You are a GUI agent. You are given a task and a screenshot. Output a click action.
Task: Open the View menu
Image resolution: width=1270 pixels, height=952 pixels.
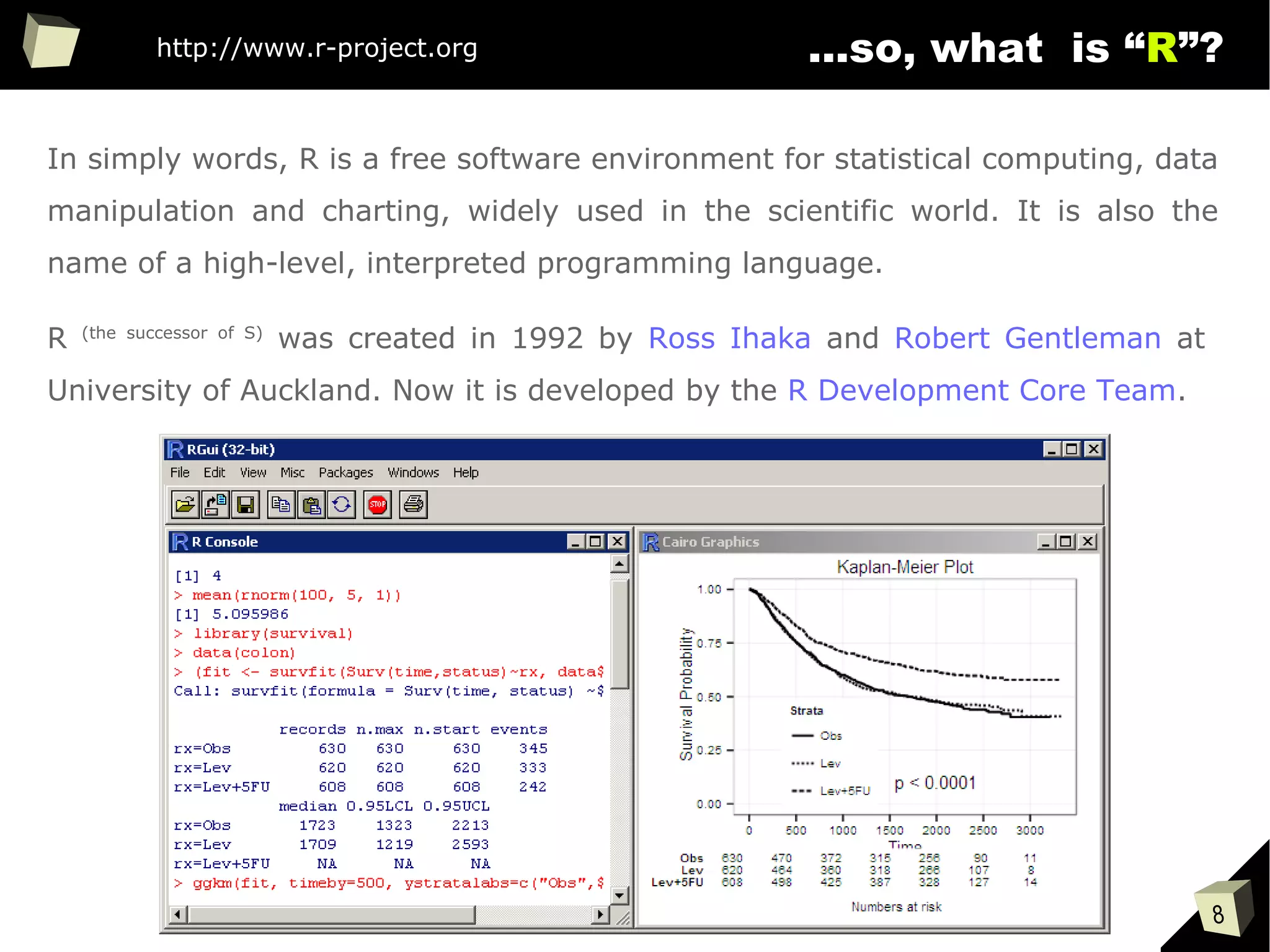[x=253, y=473]
